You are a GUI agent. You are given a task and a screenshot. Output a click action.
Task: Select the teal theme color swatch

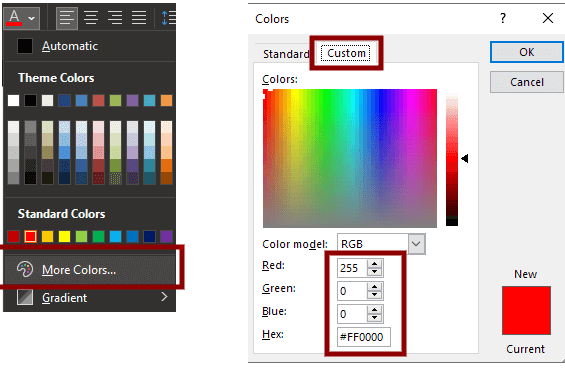[149, 101]
